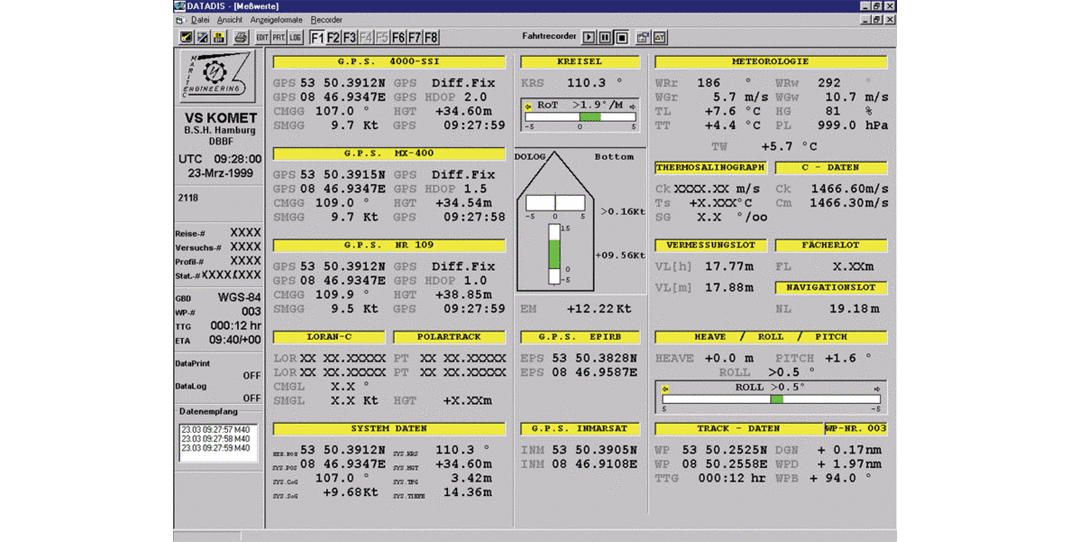Viewport: 1070px width, 542px height.
Task: Open the Datei menu
Action: coord(200,20)
